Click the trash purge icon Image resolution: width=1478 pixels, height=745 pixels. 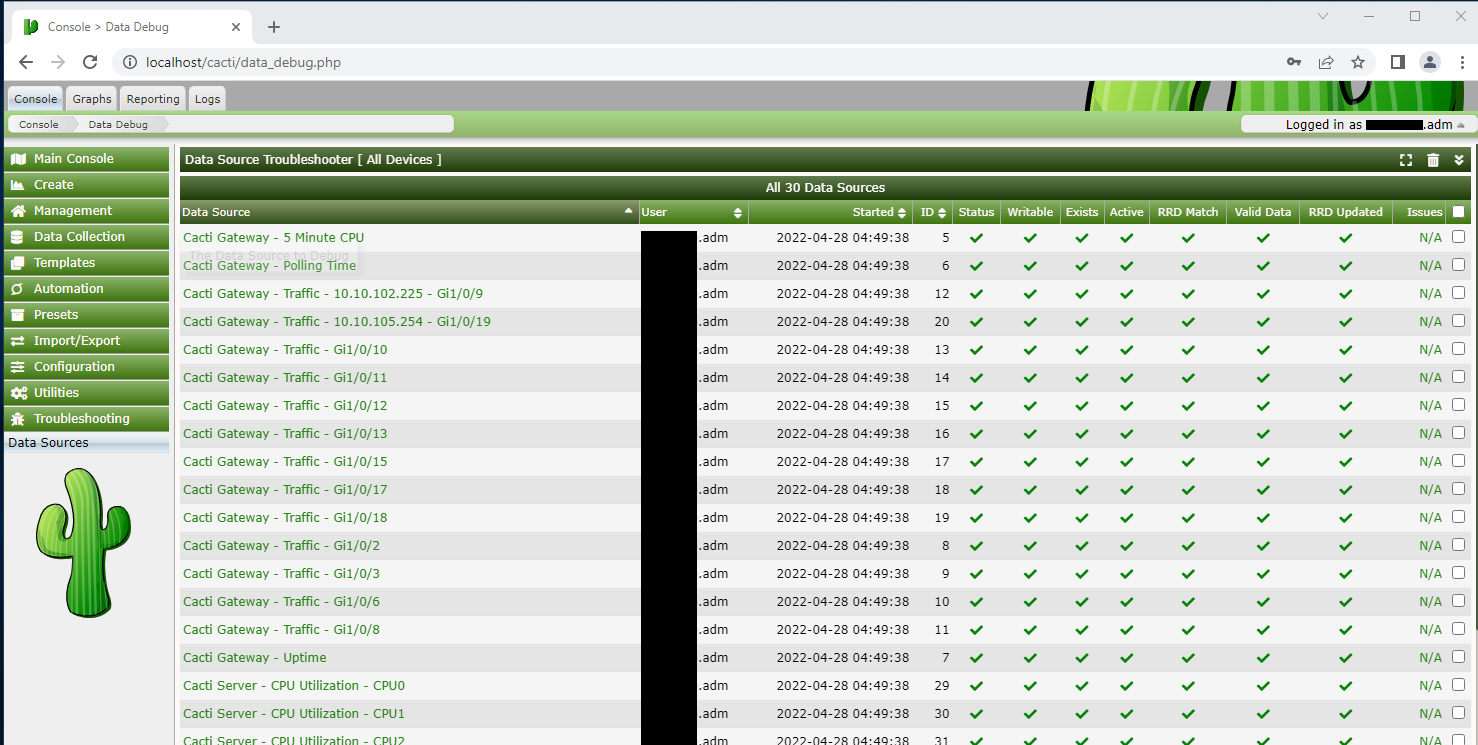(x=1433, y=160)
